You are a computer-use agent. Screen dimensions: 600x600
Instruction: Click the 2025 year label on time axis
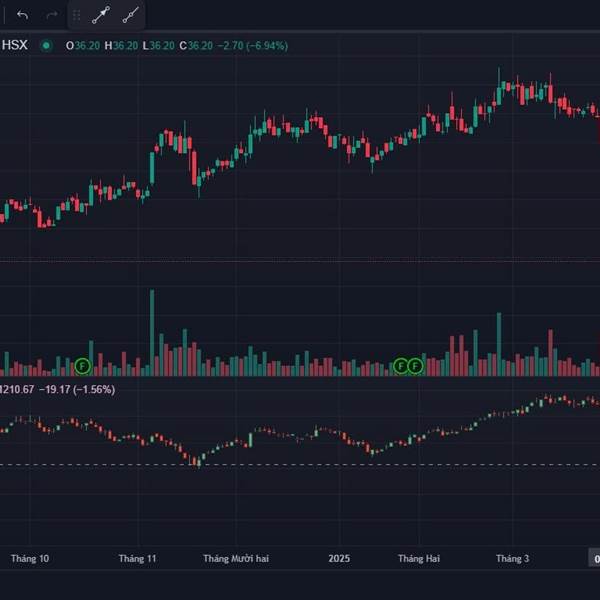click(x=340, y=559)
